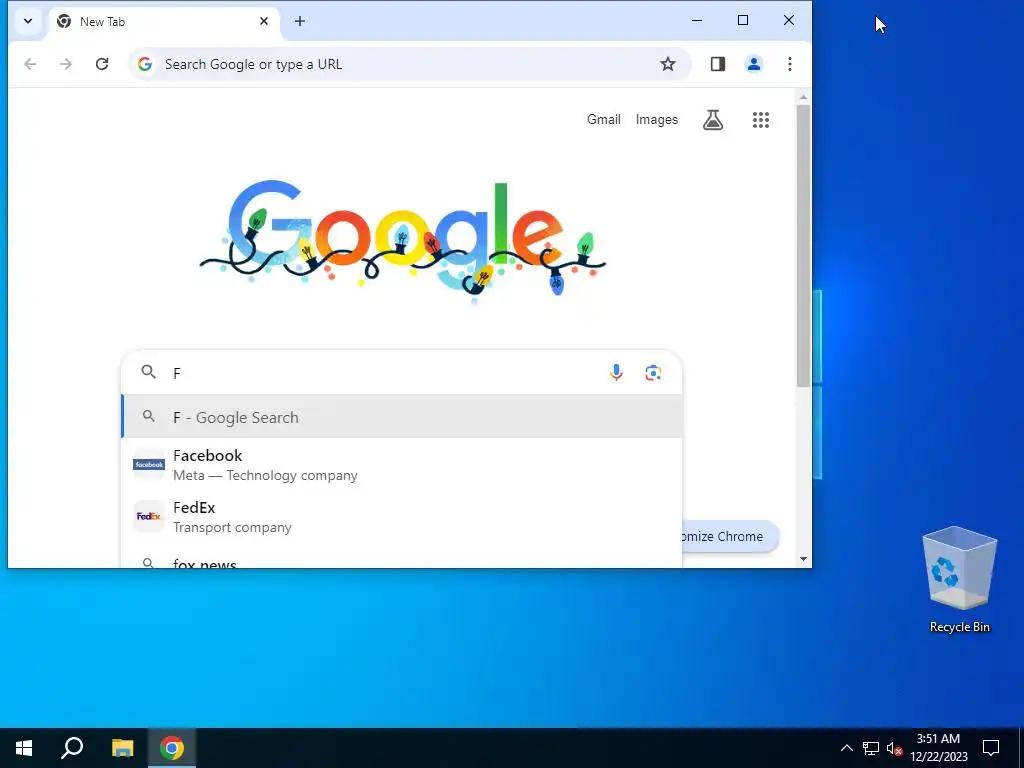Viewport: 1024px width, 768px height.
Task: Select the New Tab tab
Action: click(x=163, y=22)
